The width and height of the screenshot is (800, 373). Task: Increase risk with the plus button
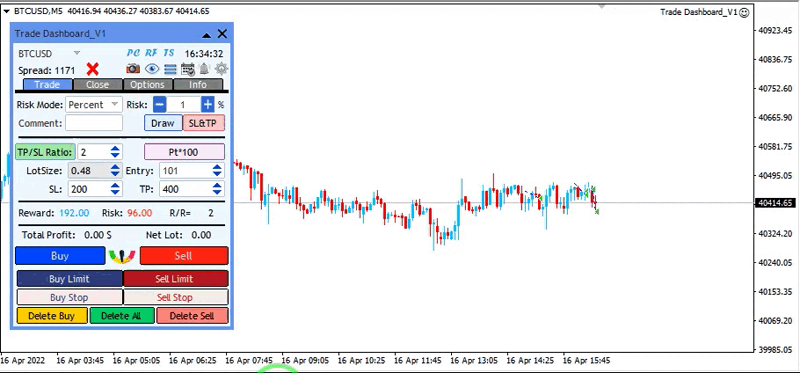[x=208, y=105]
